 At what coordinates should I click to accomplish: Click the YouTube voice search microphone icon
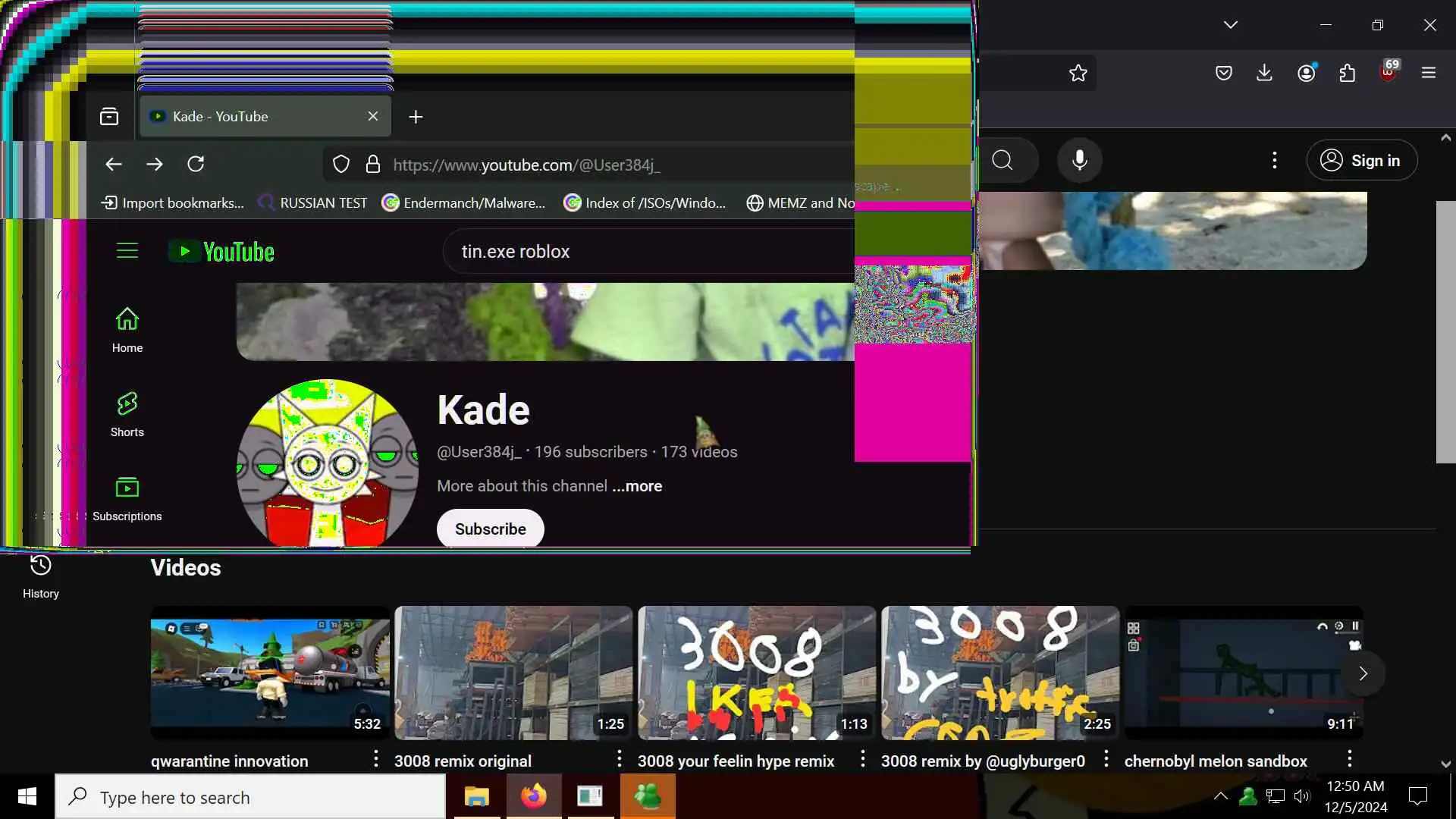(1080, 160)
